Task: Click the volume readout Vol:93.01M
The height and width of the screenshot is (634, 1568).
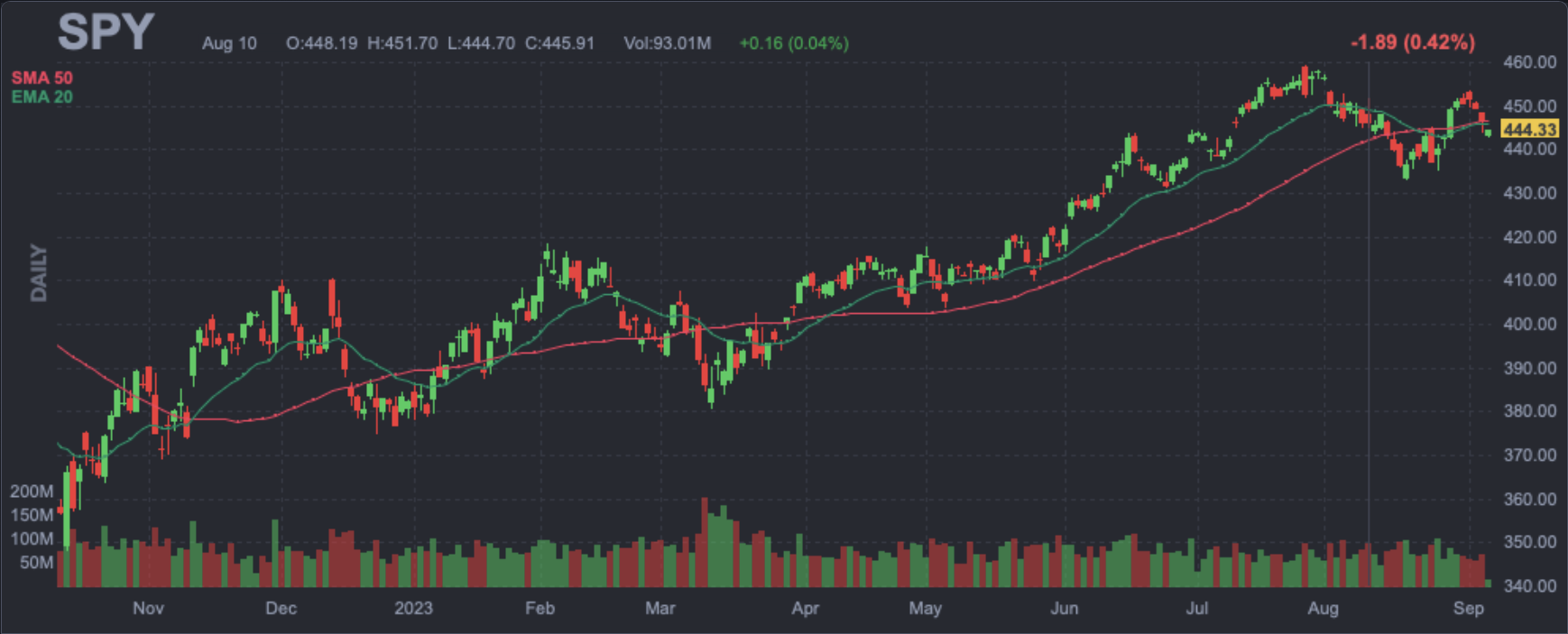Action: (x=667, y=43)
